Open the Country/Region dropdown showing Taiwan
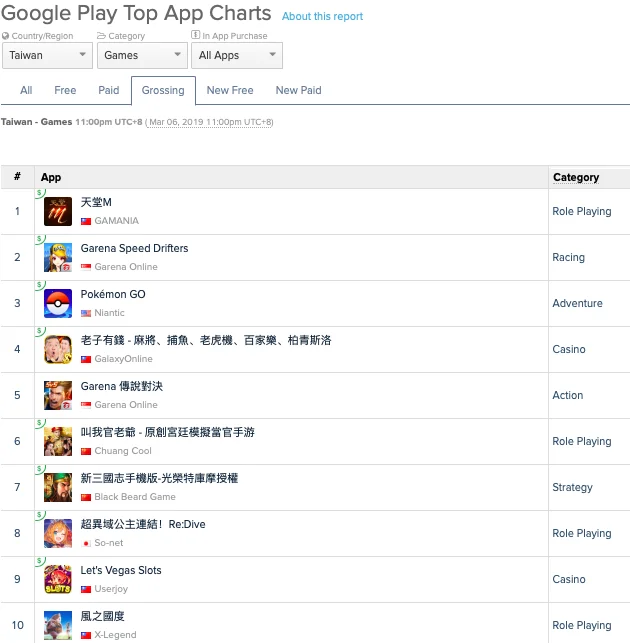Viewport: 630px width, 643px height. tap(47, 56)
